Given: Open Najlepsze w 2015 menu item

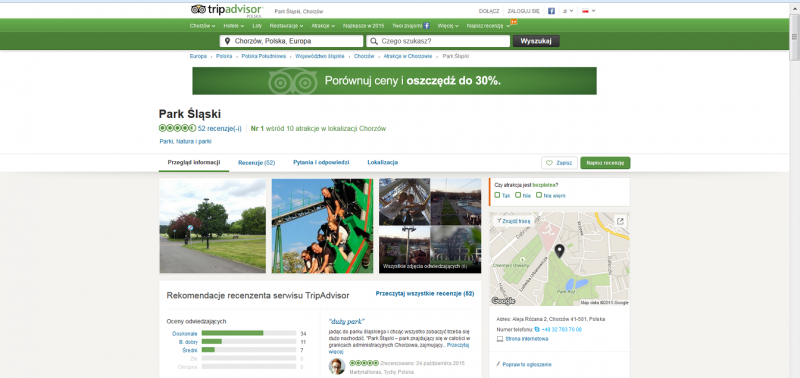Looking at the screenshot, I should coord(363,26).
